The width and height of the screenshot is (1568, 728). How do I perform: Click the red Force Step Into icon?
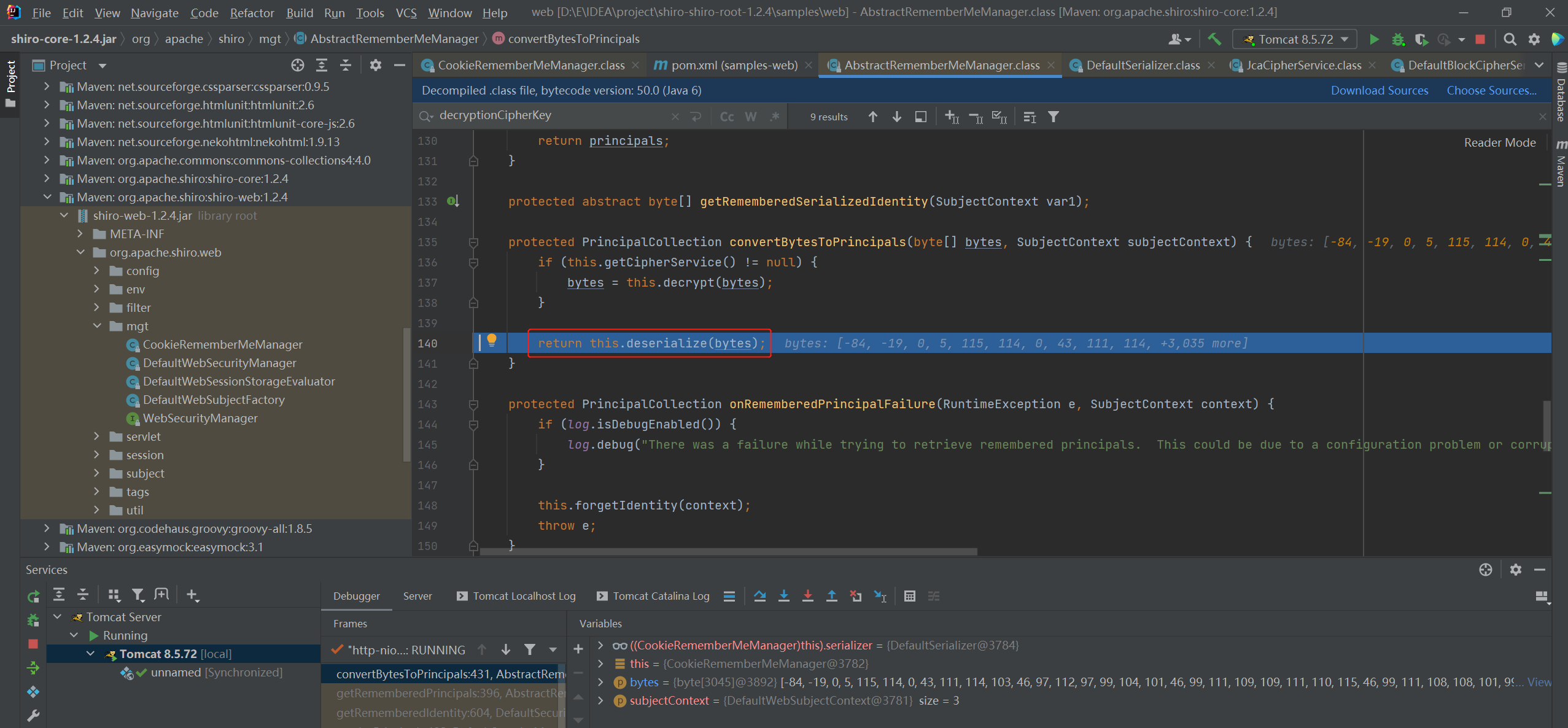[x=807, y=595]
